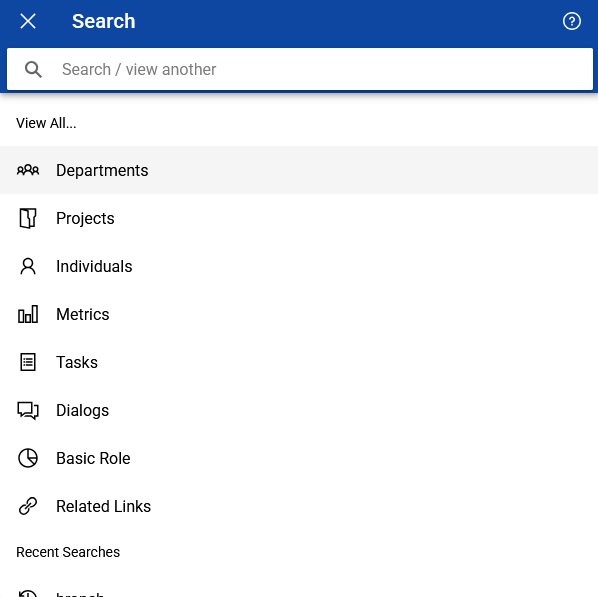Select the Tasks list icon
This screenshot has width=598, height=597.
[28, 362]
